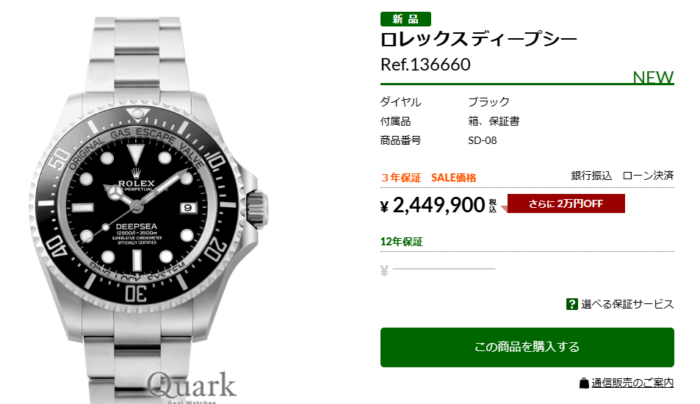
Task: Click the green NEW label
Action: (x=653, y=77)
